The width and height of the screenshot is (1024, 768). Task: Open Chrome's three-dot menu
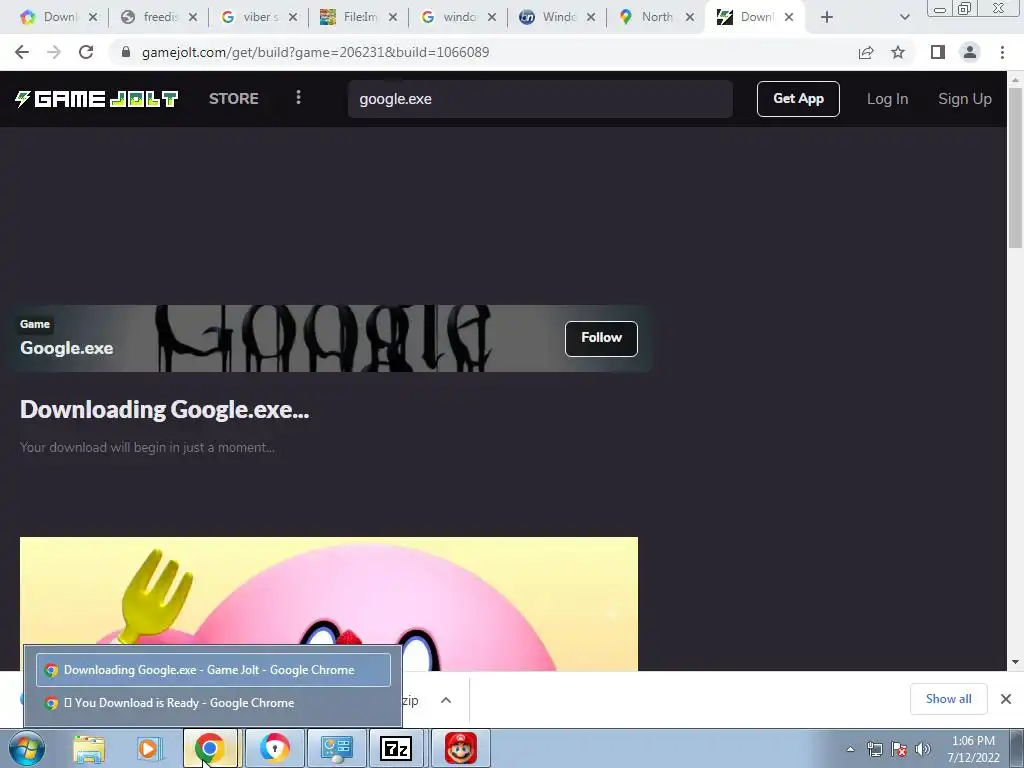[1002, 52]
